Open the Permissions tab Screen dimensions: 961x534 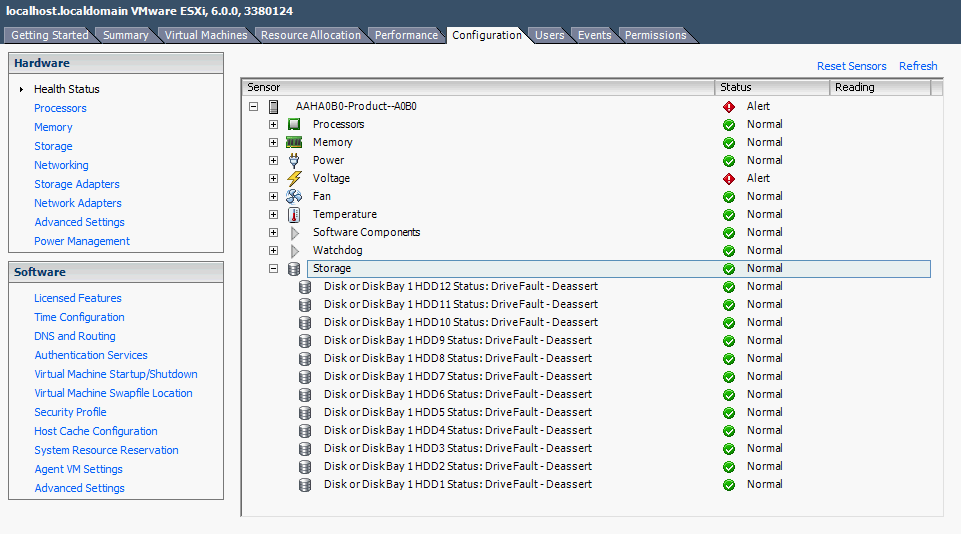656,36
